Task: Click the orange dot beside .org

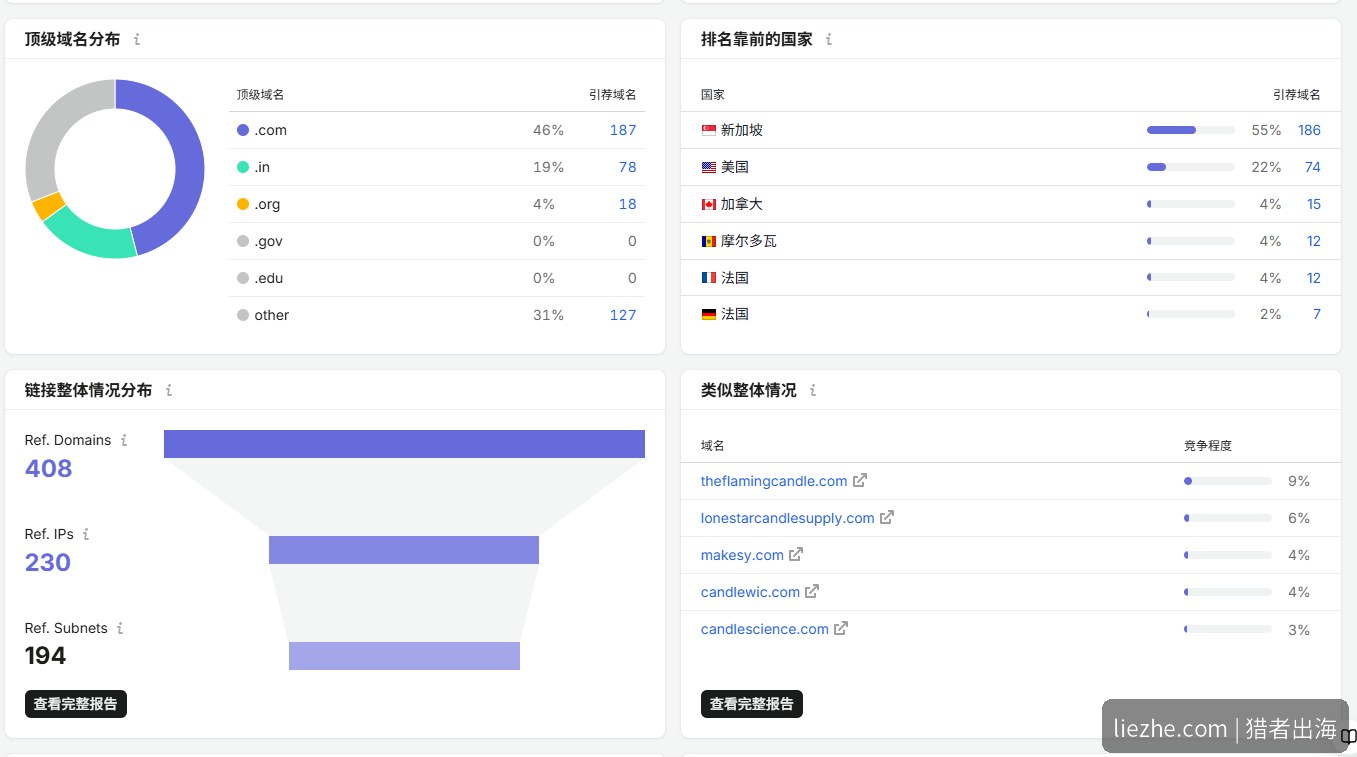Action: point(243,204)
